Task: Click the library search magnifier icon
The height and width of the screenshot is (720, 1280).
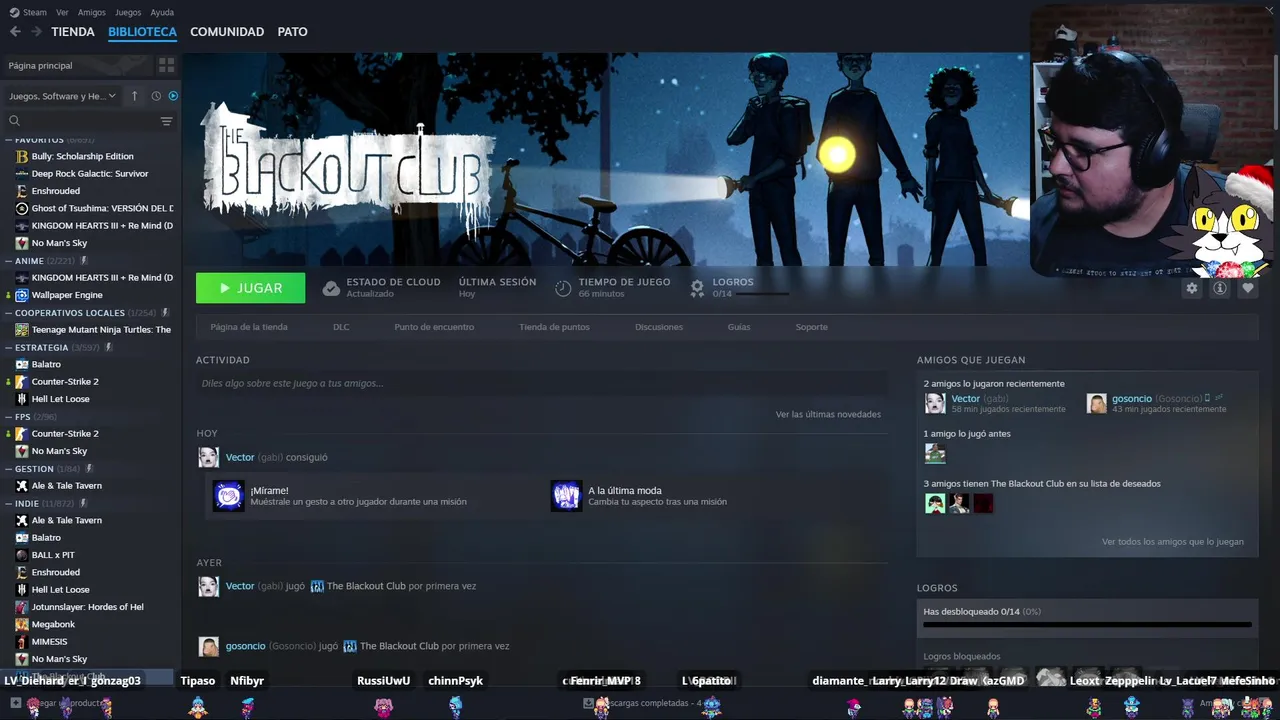Action: pos(15,121)
